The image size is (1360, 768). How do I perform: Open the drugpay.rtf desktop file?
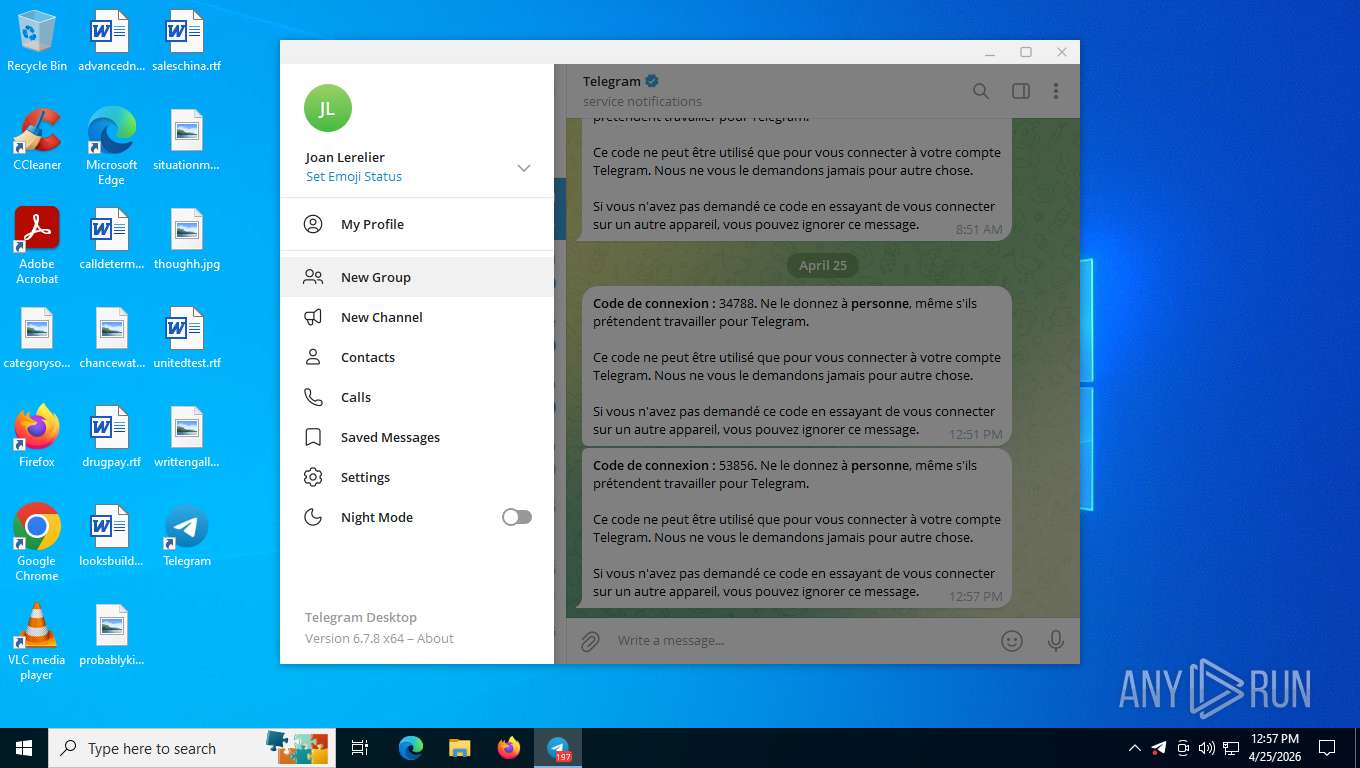[111, 438]
